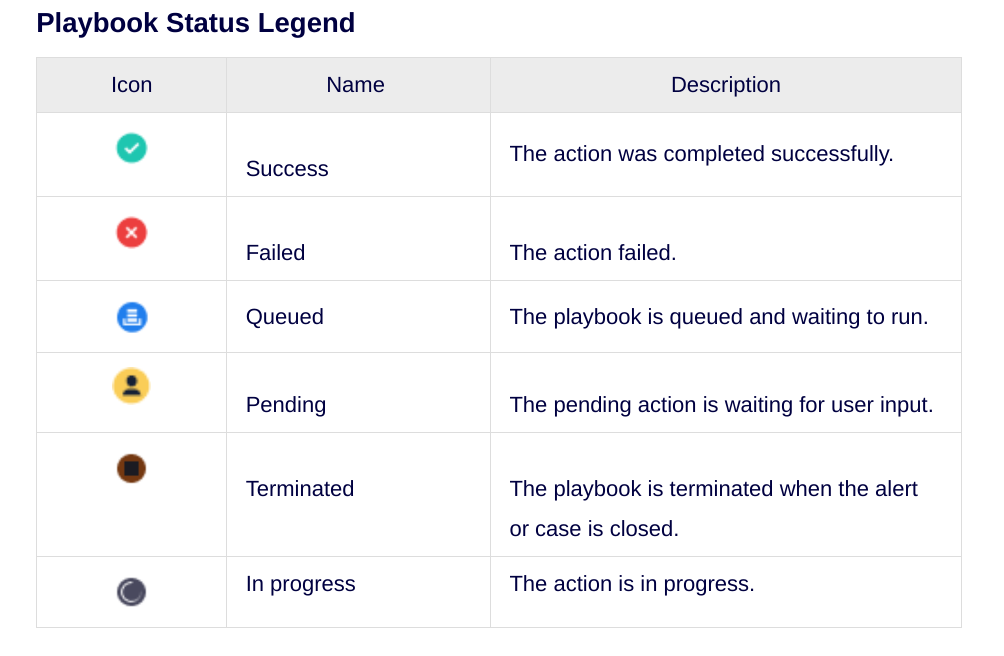Select the Terminated name cell

pos(300,489)
